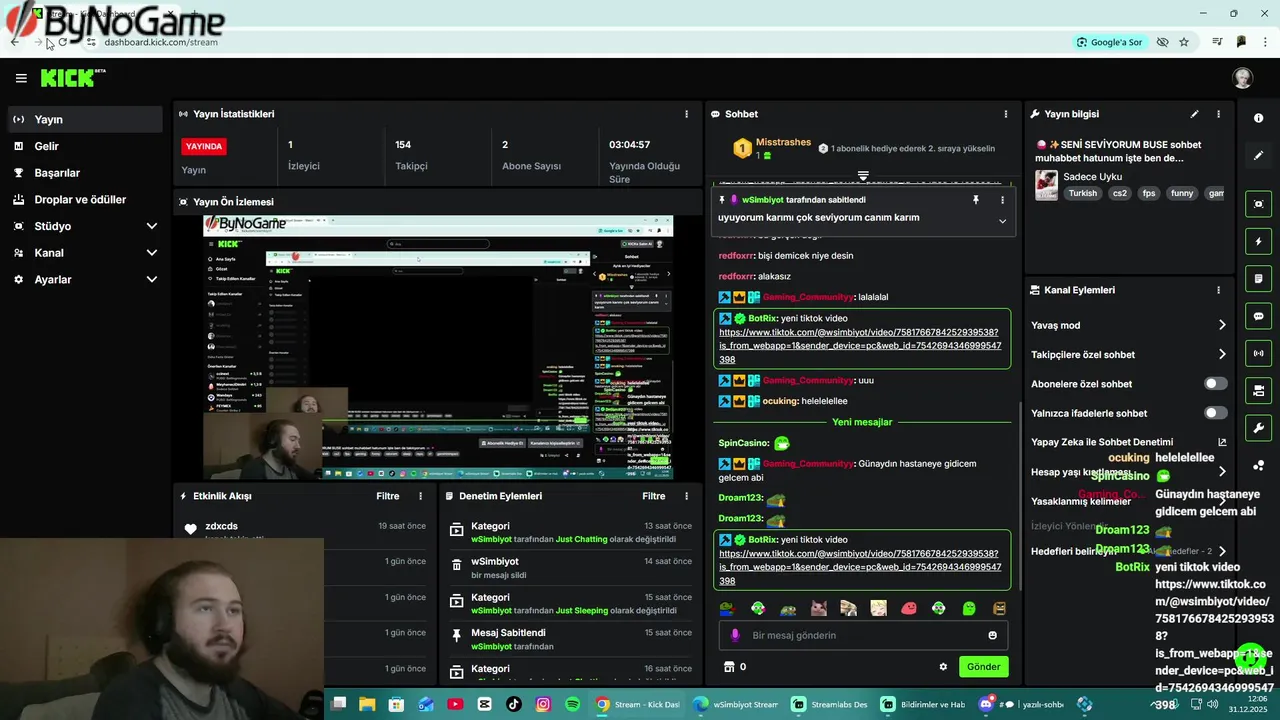Click microphone icon in message box
This screenshot has height=720, width=1280.
(735, 635)
